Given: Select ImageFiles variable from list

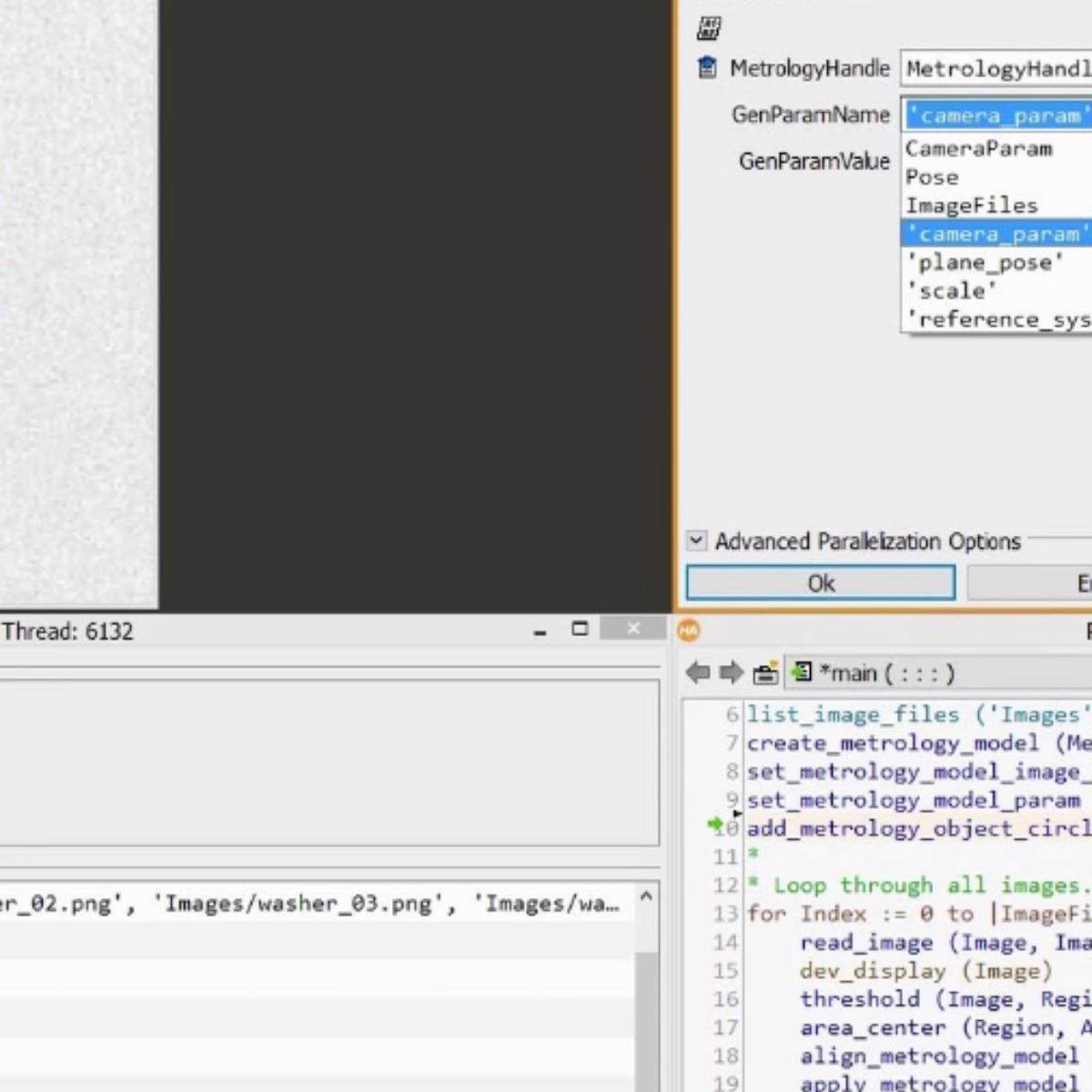Looking at the screenshot, I should click(997, 206).
